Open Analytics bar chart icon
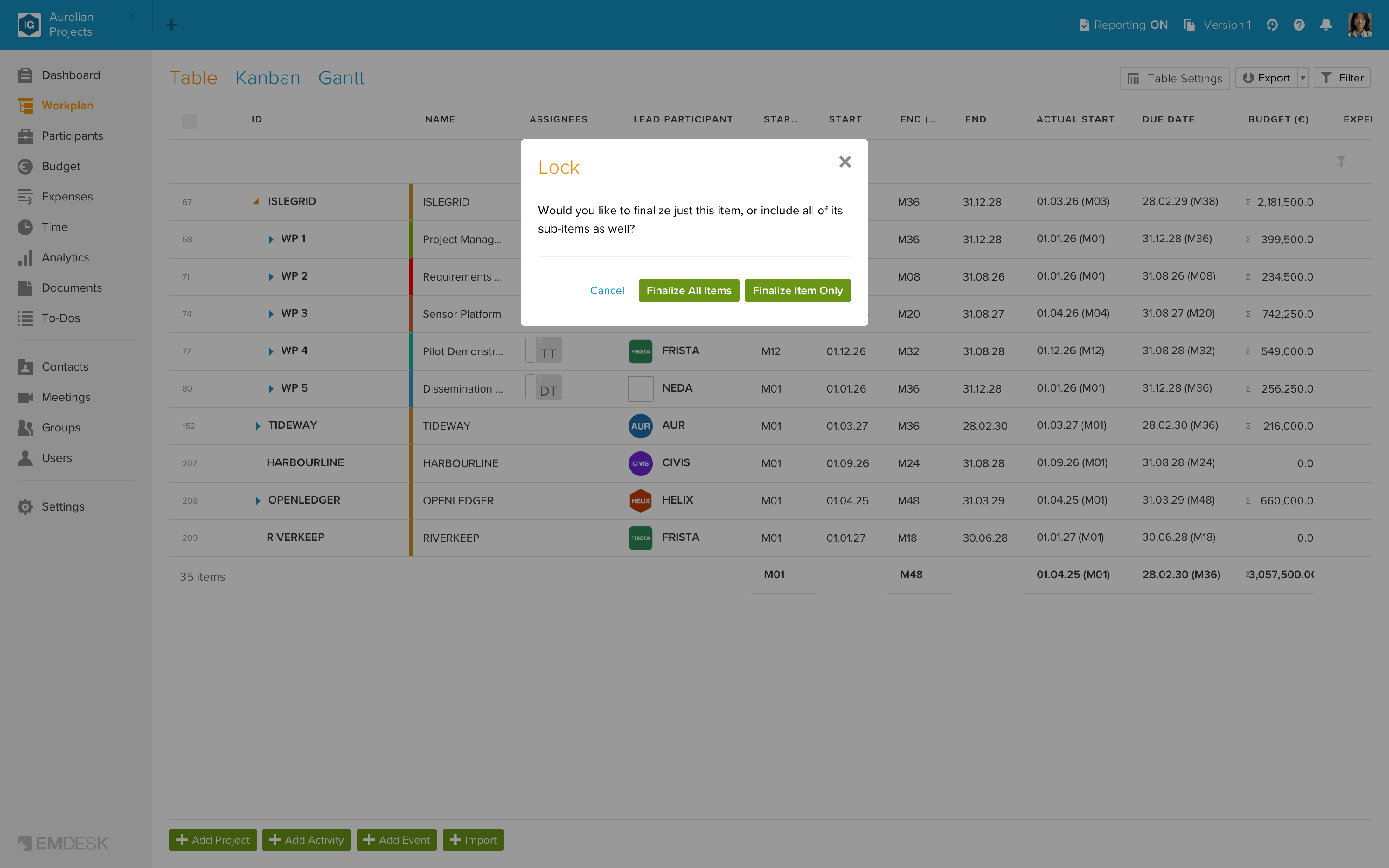 coord(25,258)
